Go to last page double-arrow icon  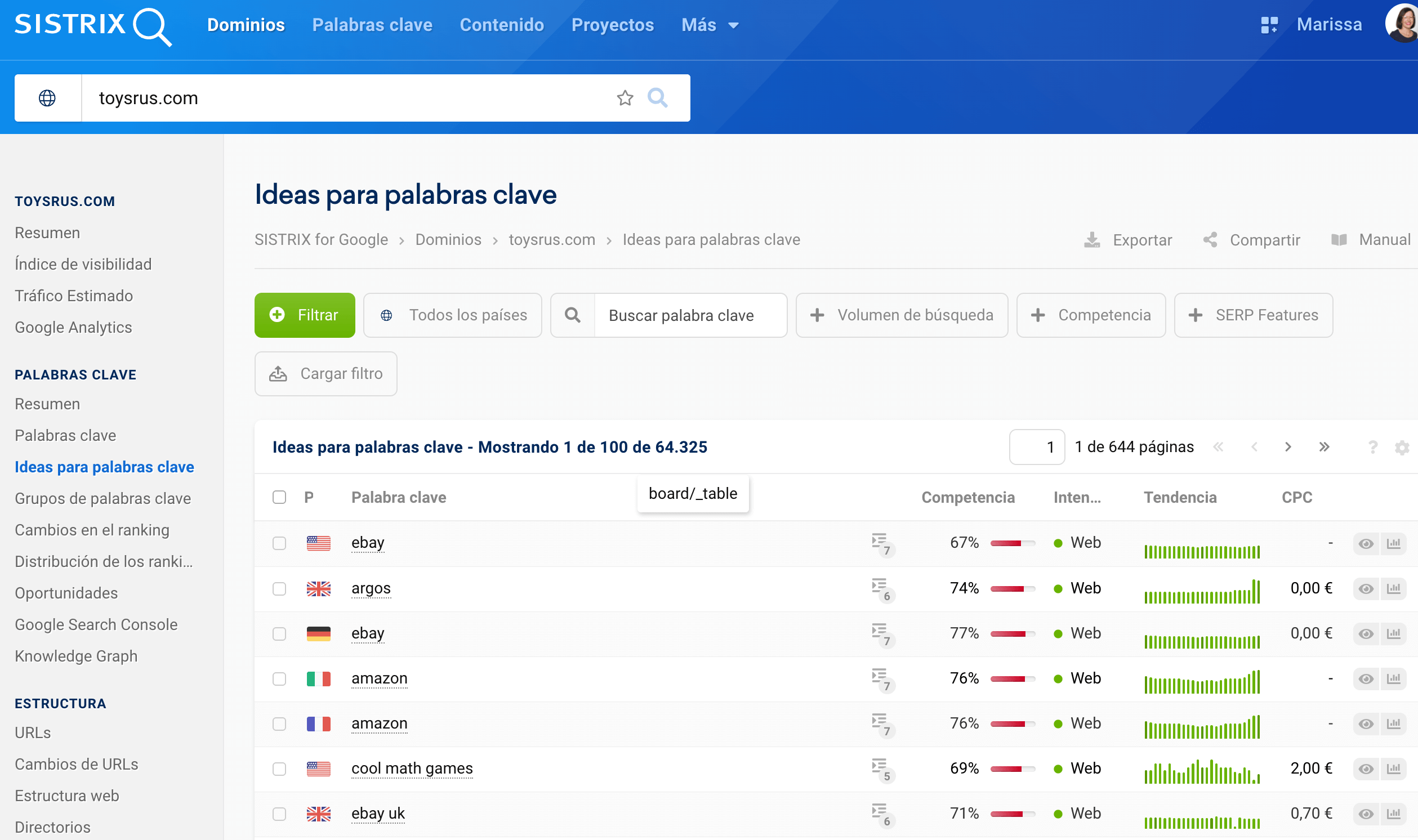click(1324, 447)
